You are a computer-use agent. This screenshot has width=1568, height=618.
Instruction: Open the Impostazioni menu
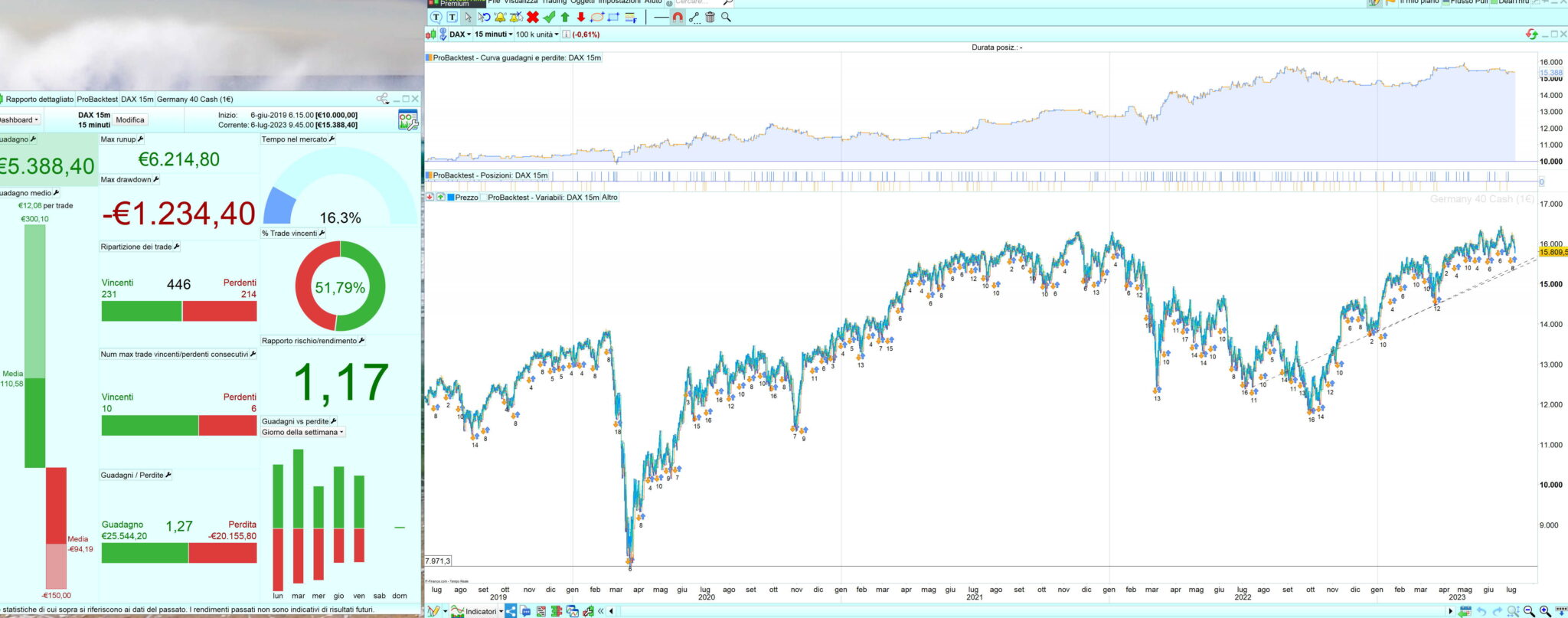coord(619,2)
